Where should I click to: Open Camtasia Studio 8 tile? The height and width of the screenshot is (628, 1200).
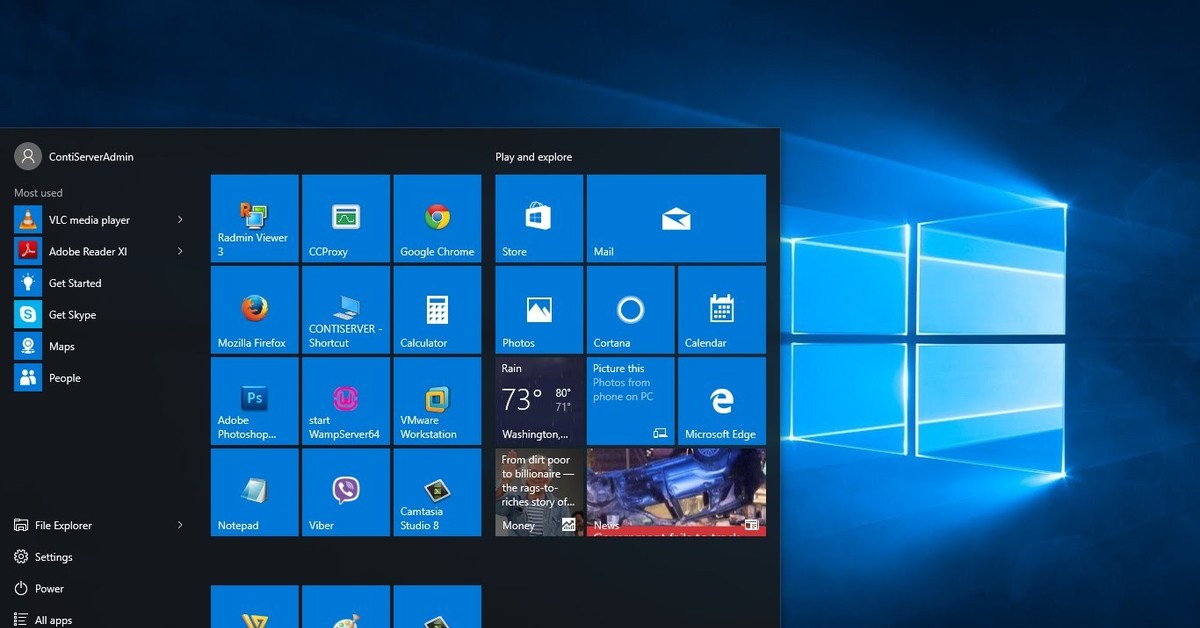point(437,492)
